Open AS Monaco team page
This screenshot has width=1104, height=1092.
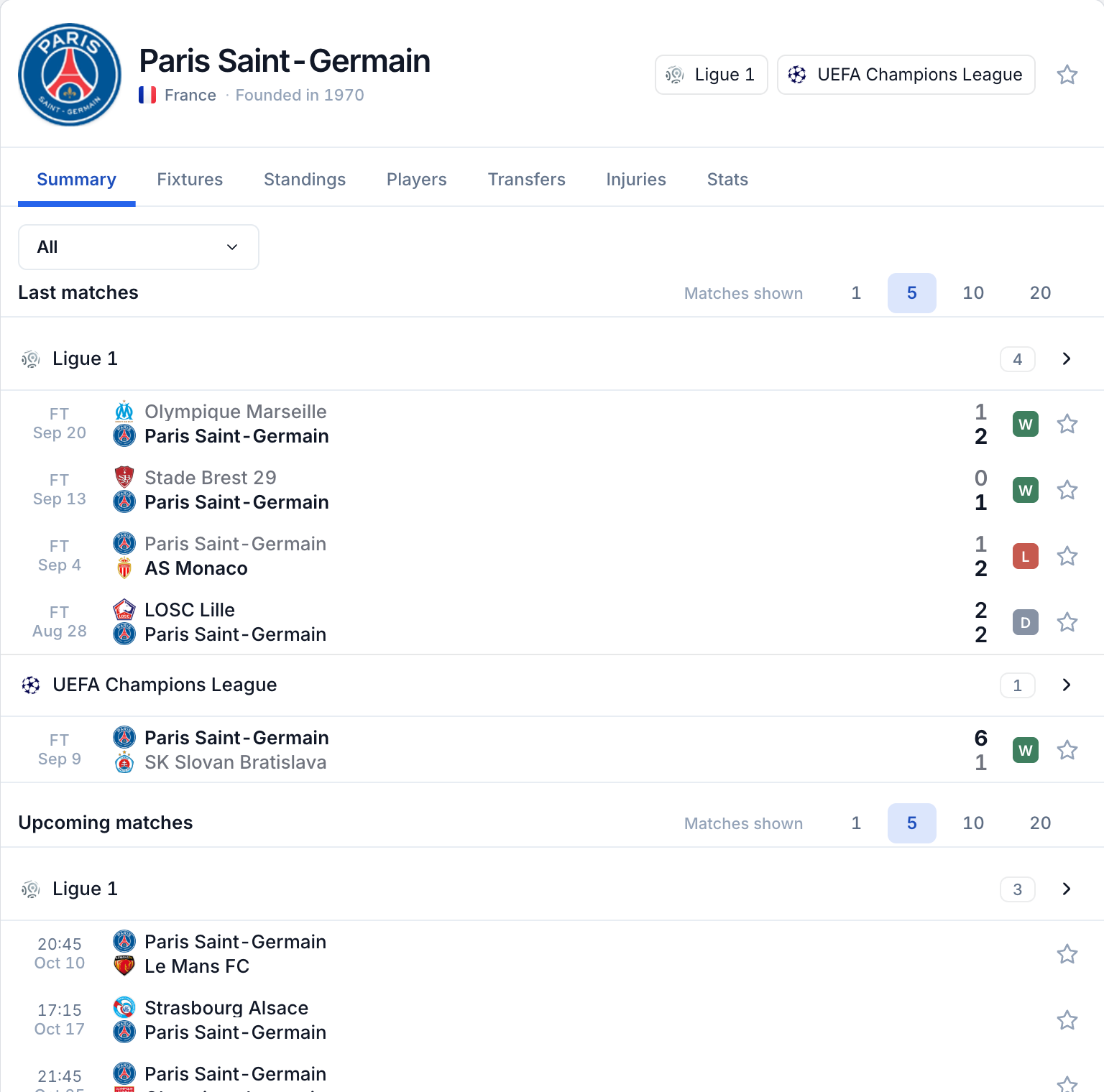coord(196,568)
